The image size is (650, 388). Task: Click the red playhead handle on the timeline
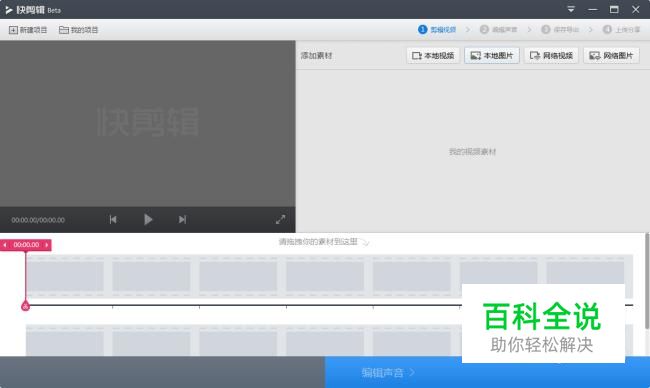click(25, 306)
